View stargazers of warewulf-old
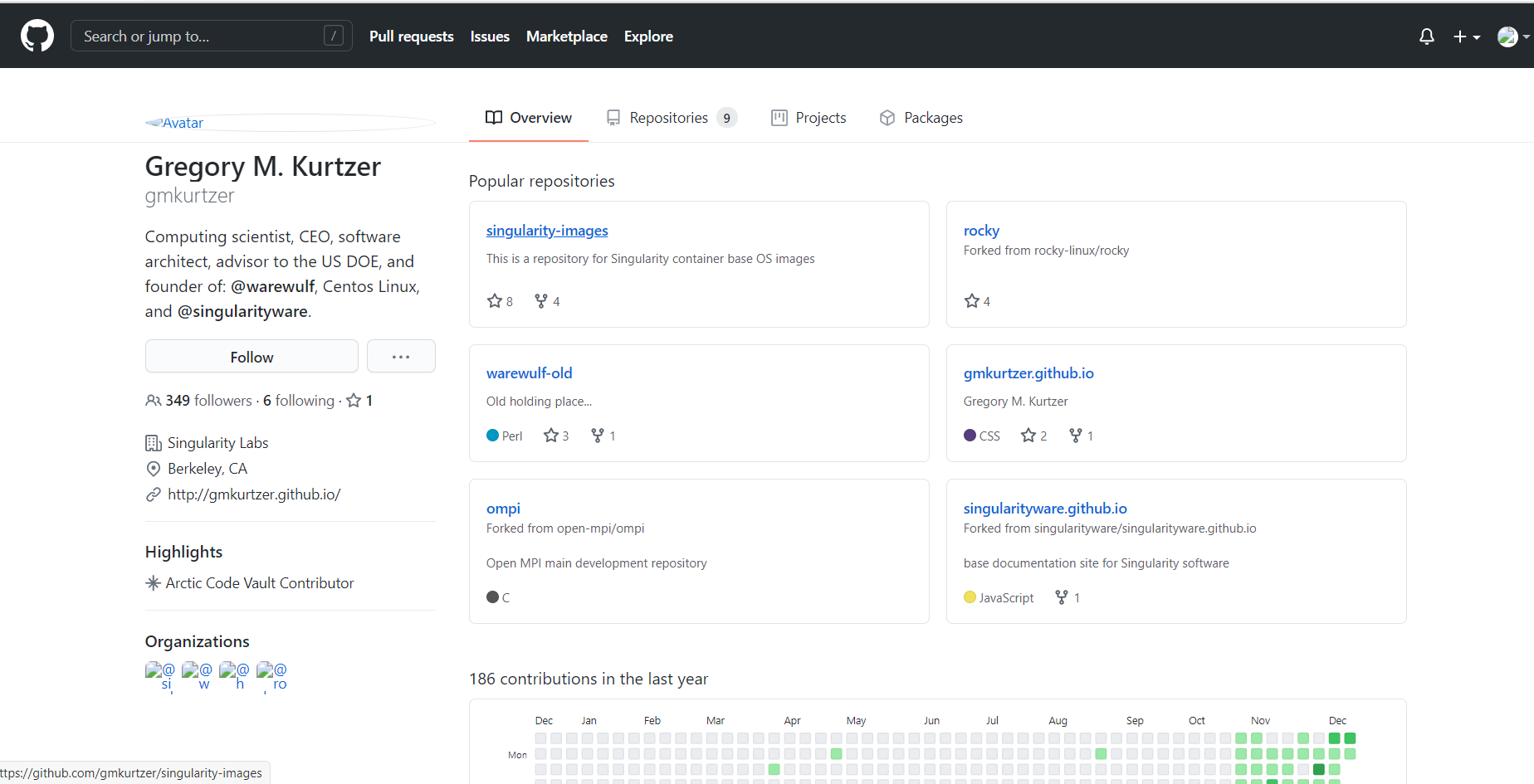 [556, 436]
